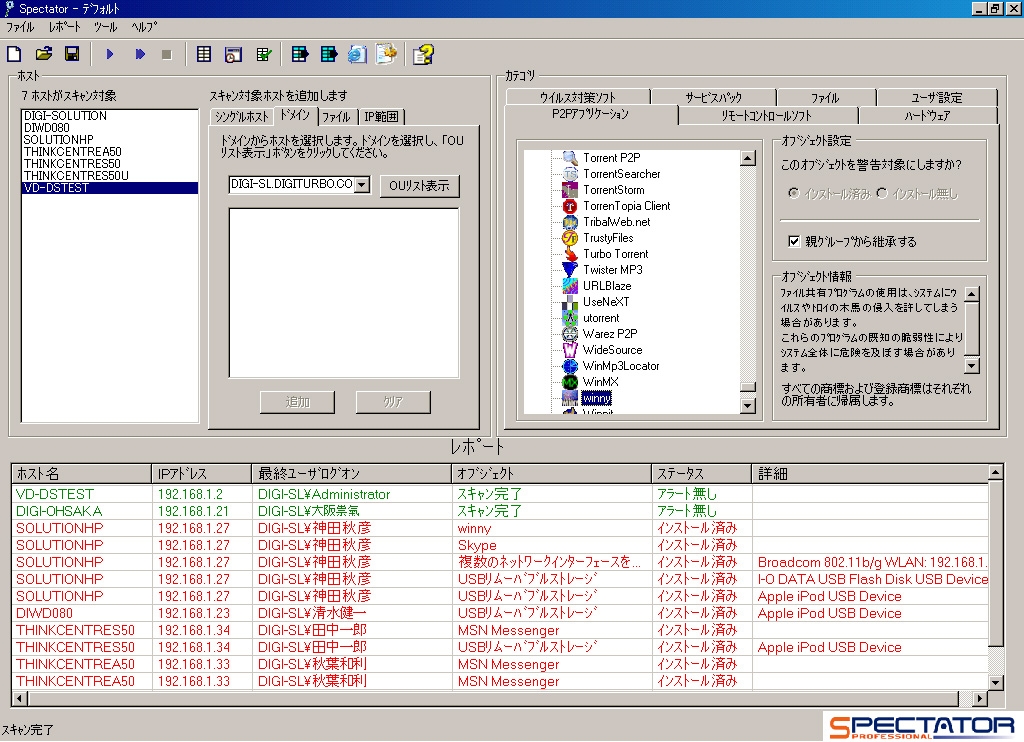1024x742 pixels.
Task: Select the SOLUTIONHP Skype report row
Action: (500, 545)
